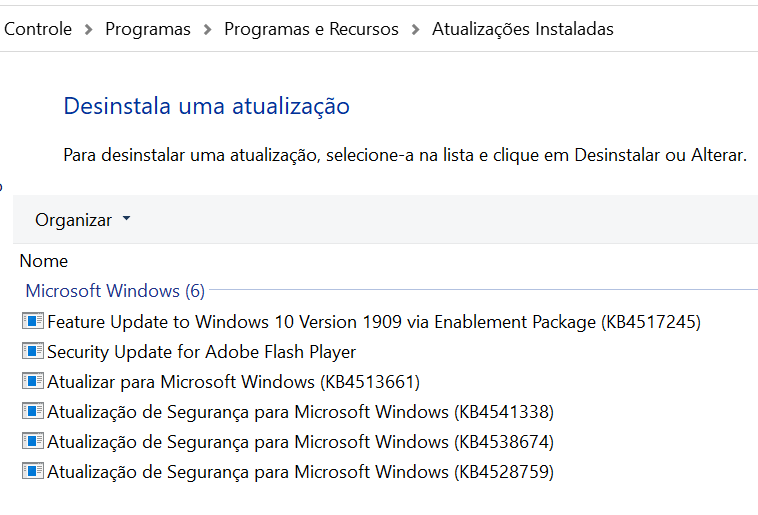Screen dimensions: 758x515
Task: Click the Adobe Flash Player update icon
Action: point(33,351)
